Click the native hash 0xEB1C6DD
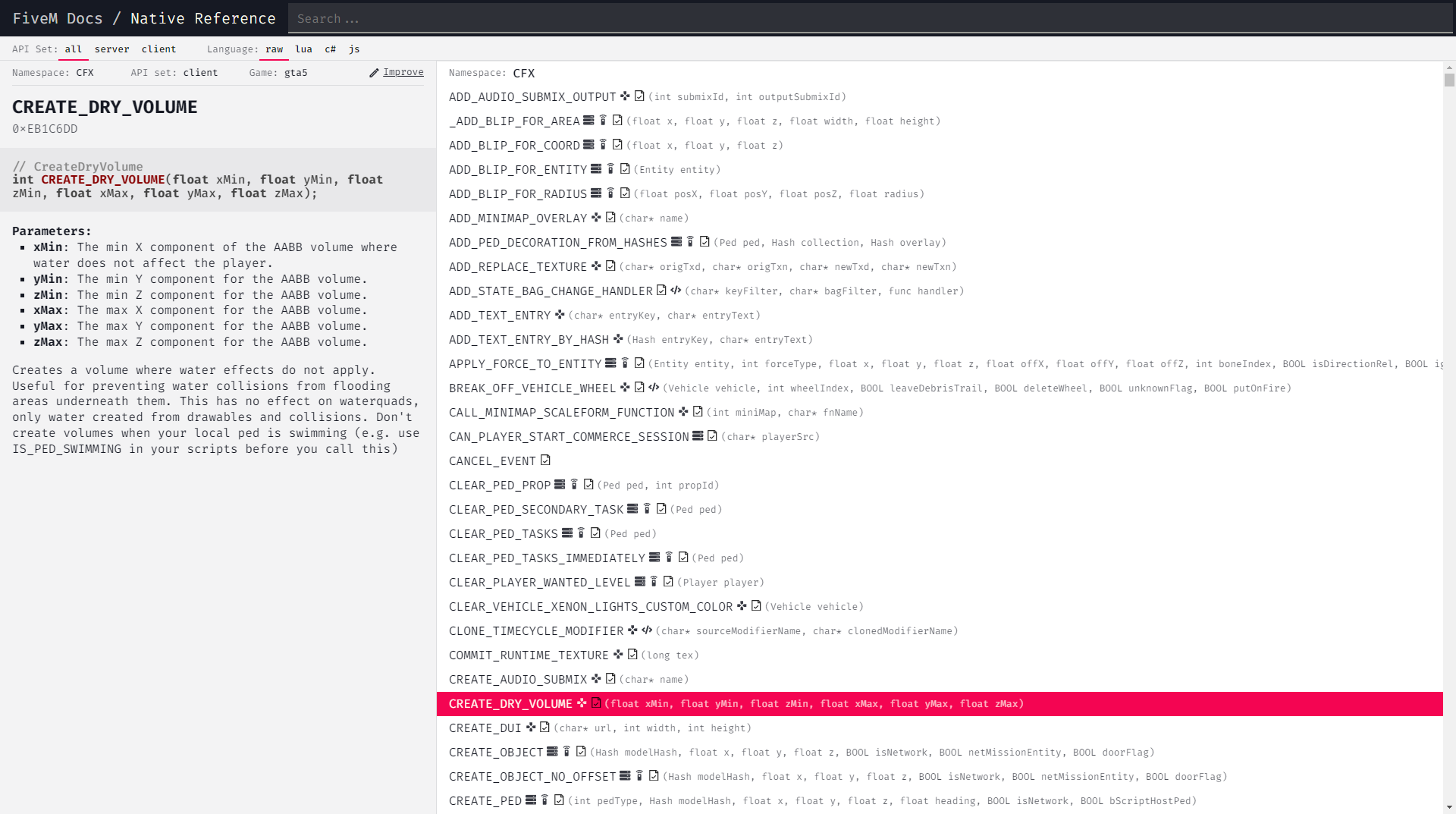The width and height of the screenshot is (1456, 814). [45, 129]
